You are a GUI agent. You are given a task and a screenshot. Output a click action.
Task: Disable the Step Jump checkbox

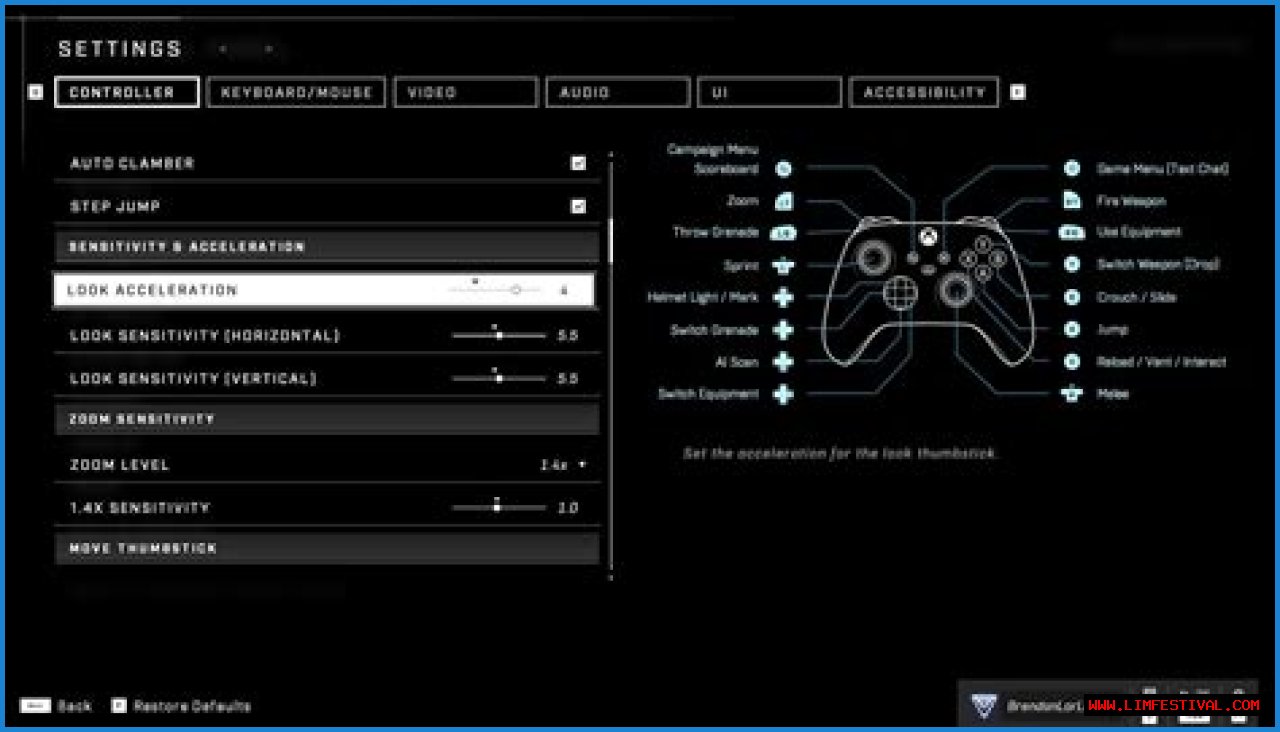[578, 206]
